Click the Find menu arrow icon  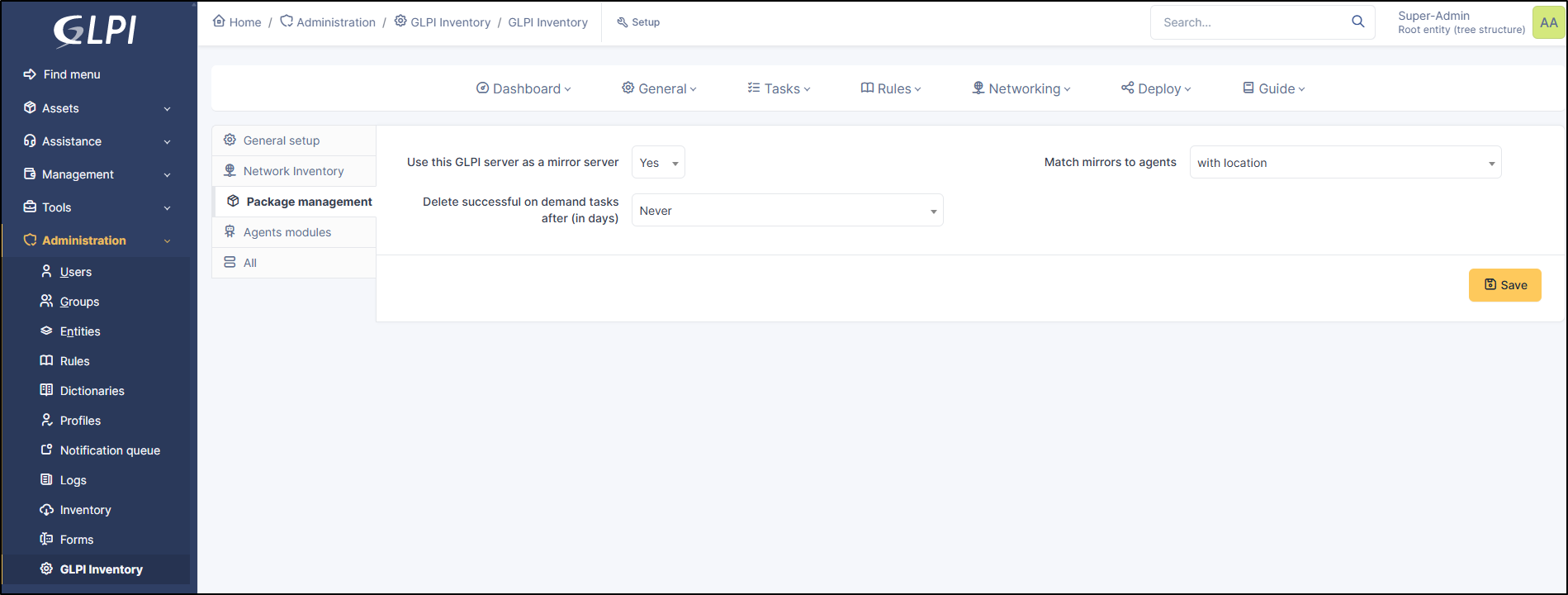(x=30, y=74)
